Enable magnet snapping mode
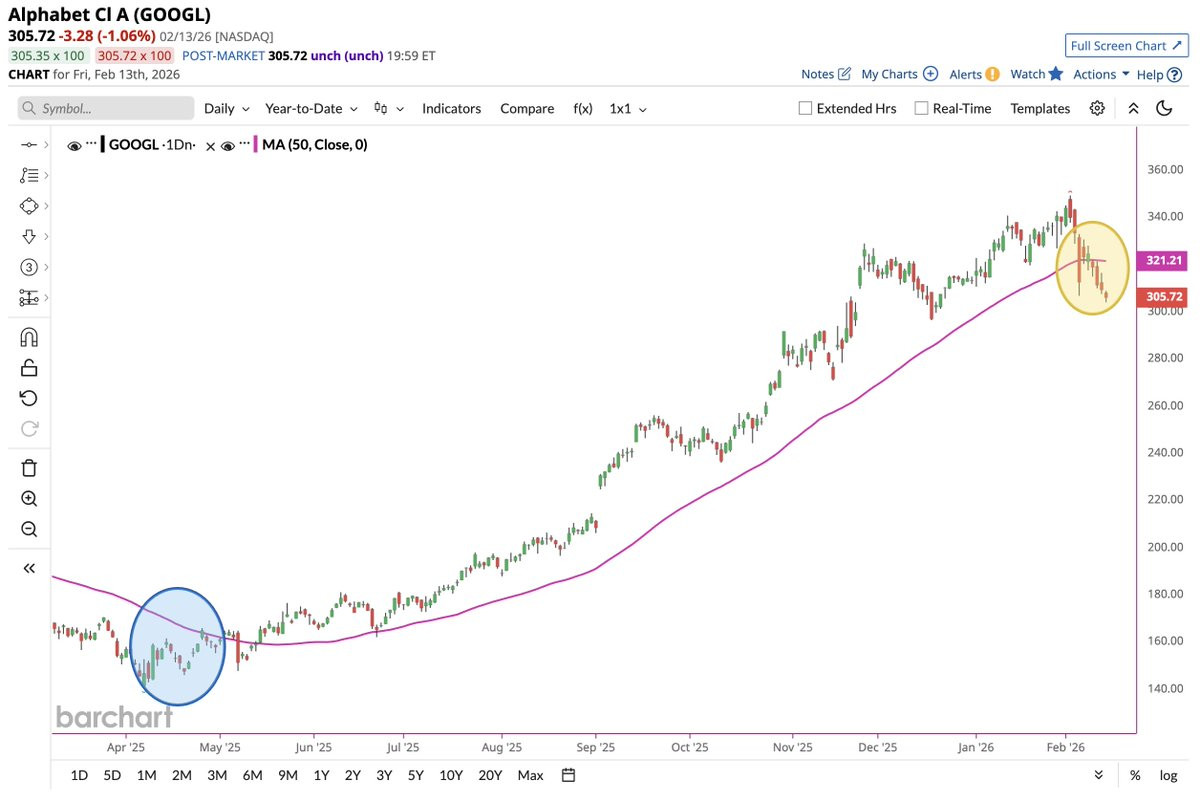 29,337
